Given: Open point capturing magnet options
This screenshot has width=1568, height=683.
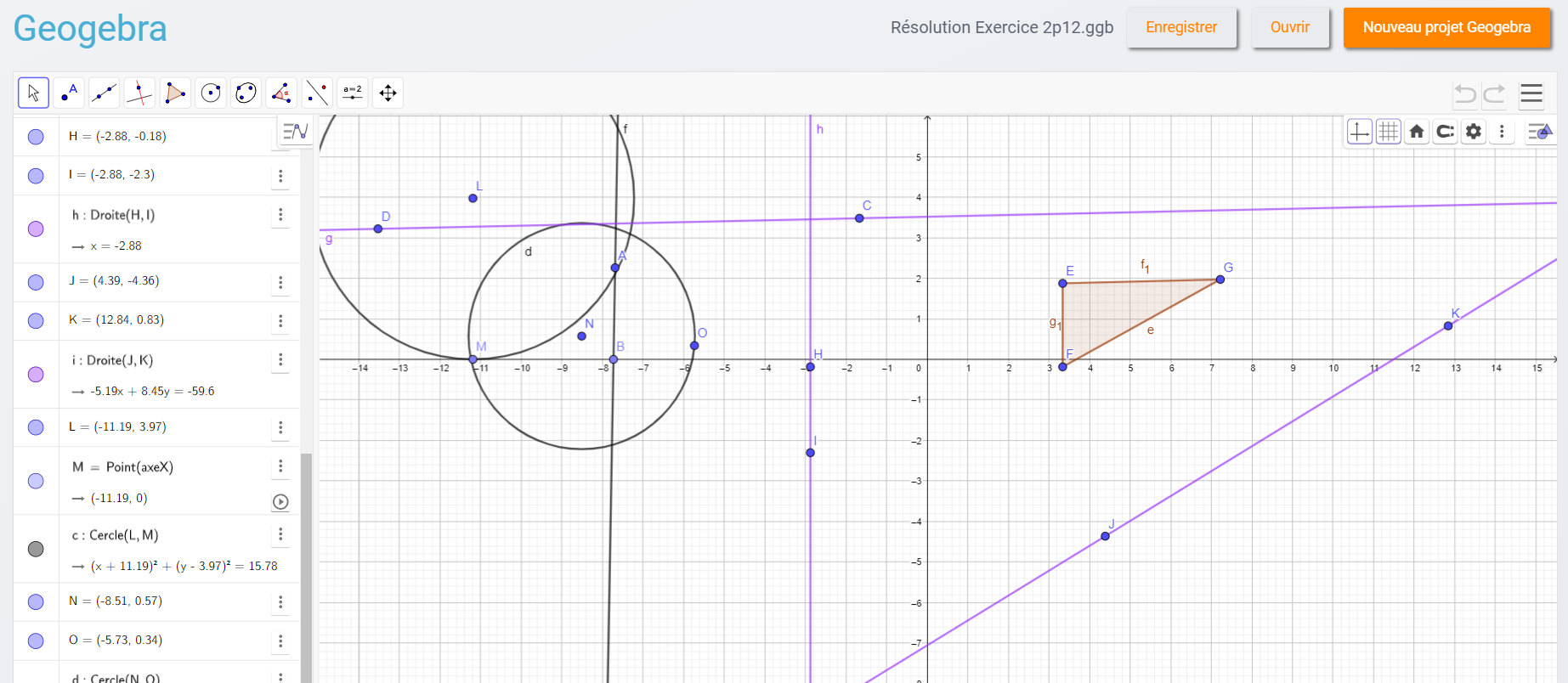Looking at the screenshot, I should coord(1445,132).
